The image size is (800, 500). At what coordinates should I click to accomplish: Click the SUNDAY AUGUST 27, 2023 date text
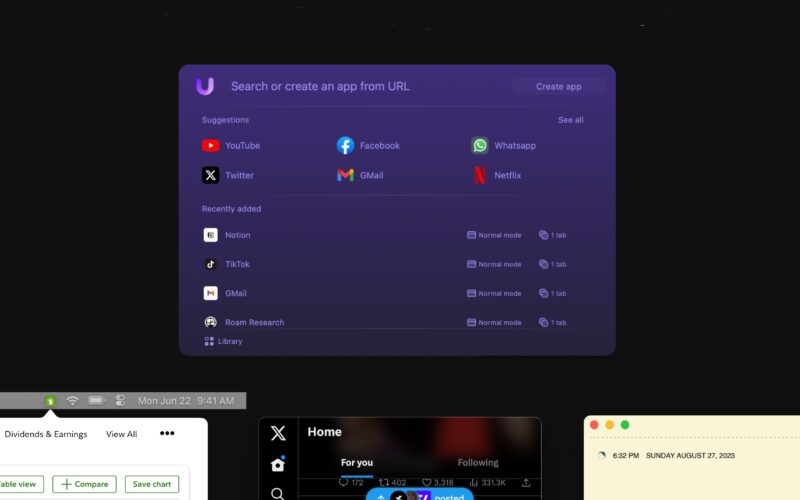pyautogui.click(x=690, y=456)
